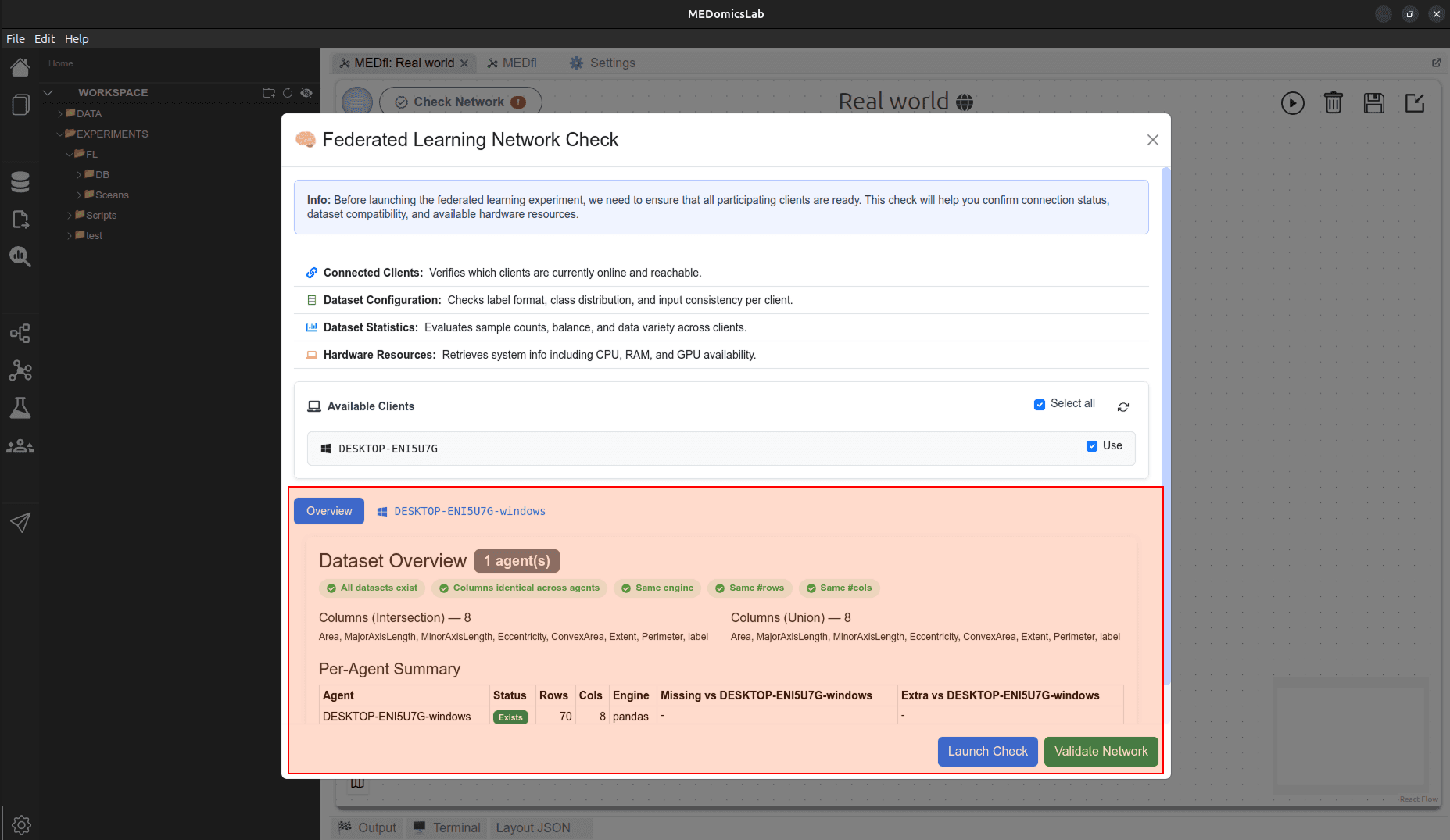Open the federated collaboration people icon in sidebar
This screenshot has width=1450, height=840.
point(20,445)
